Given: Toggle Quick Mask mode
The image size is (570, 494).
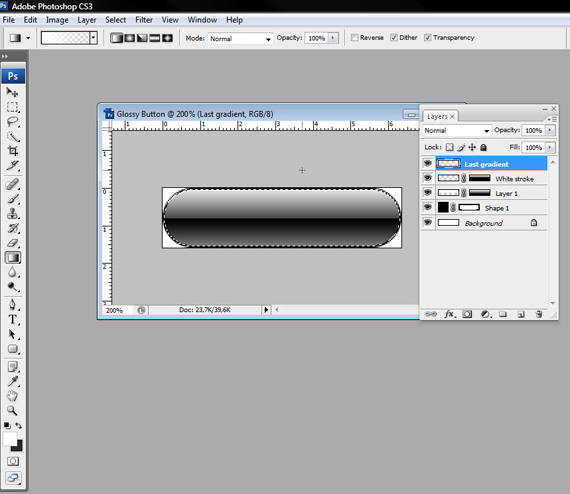Looking at the screenshot, I should click(x=13, y=461).
